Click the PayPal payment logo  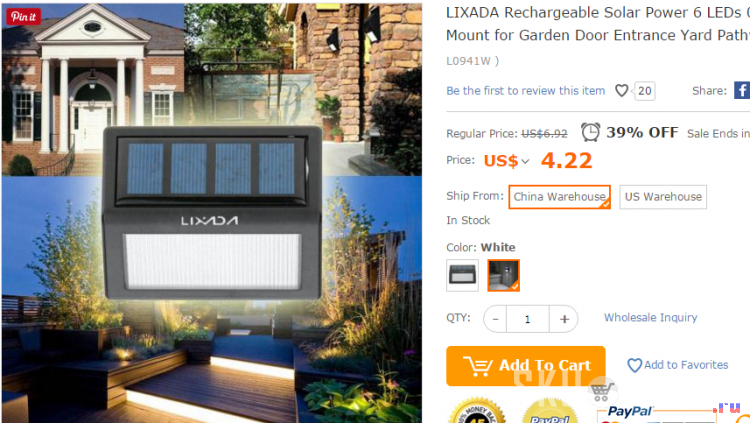pyautogui.click(x=629, y=412)
